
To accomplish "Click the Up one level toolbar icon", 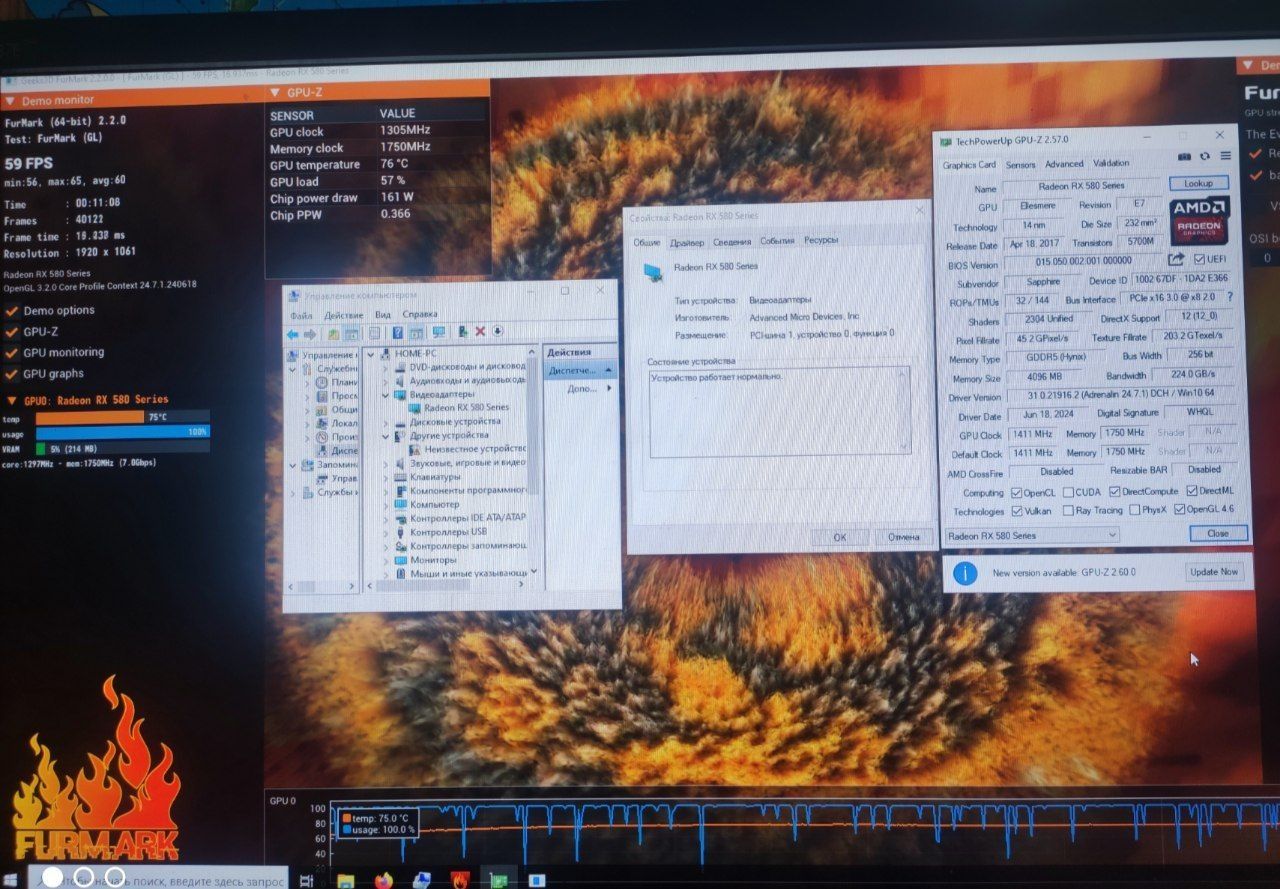I will [333, 334].
